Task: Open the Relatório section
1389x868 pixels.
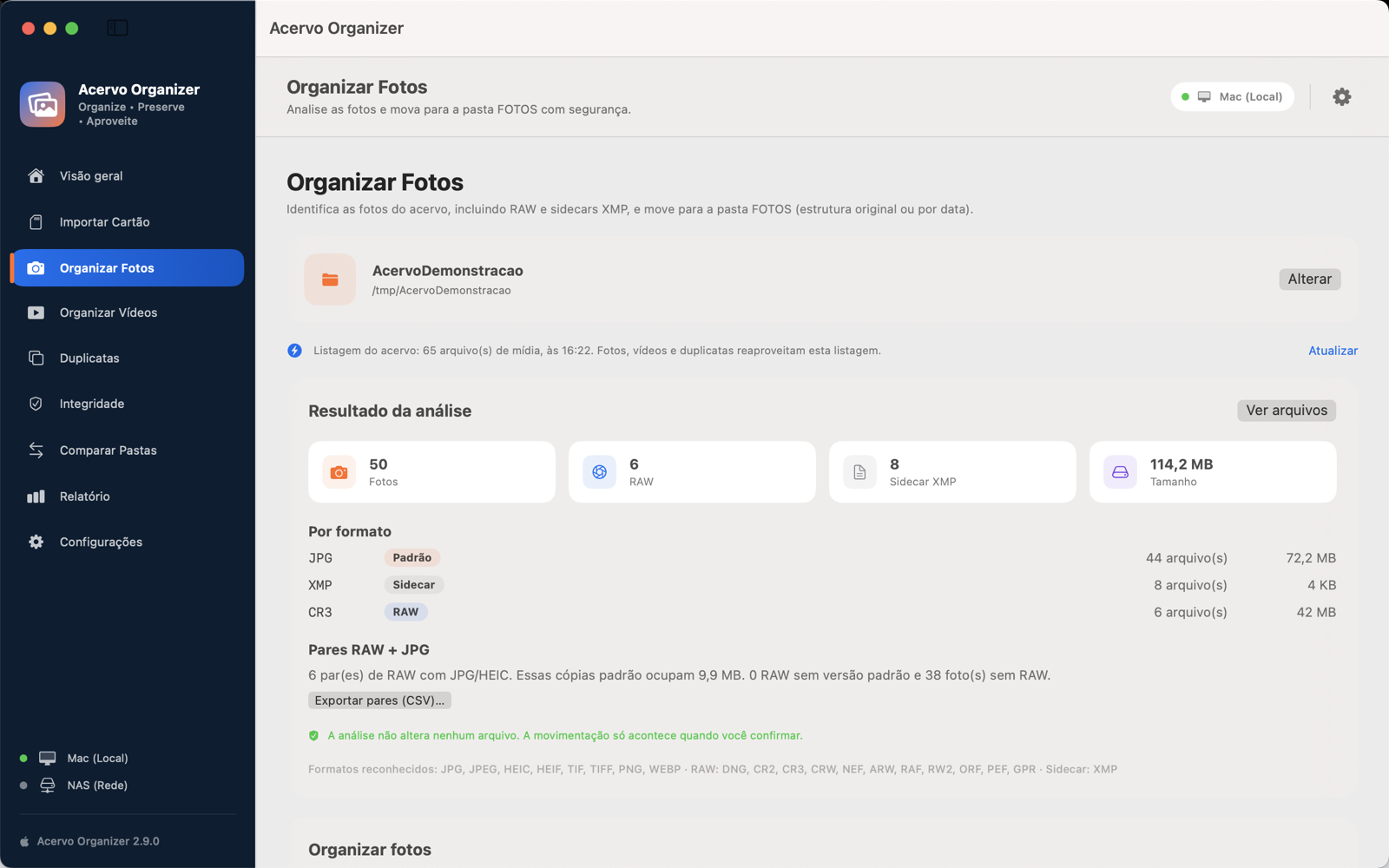Action: pyautogui.click(x=127, y=496)
